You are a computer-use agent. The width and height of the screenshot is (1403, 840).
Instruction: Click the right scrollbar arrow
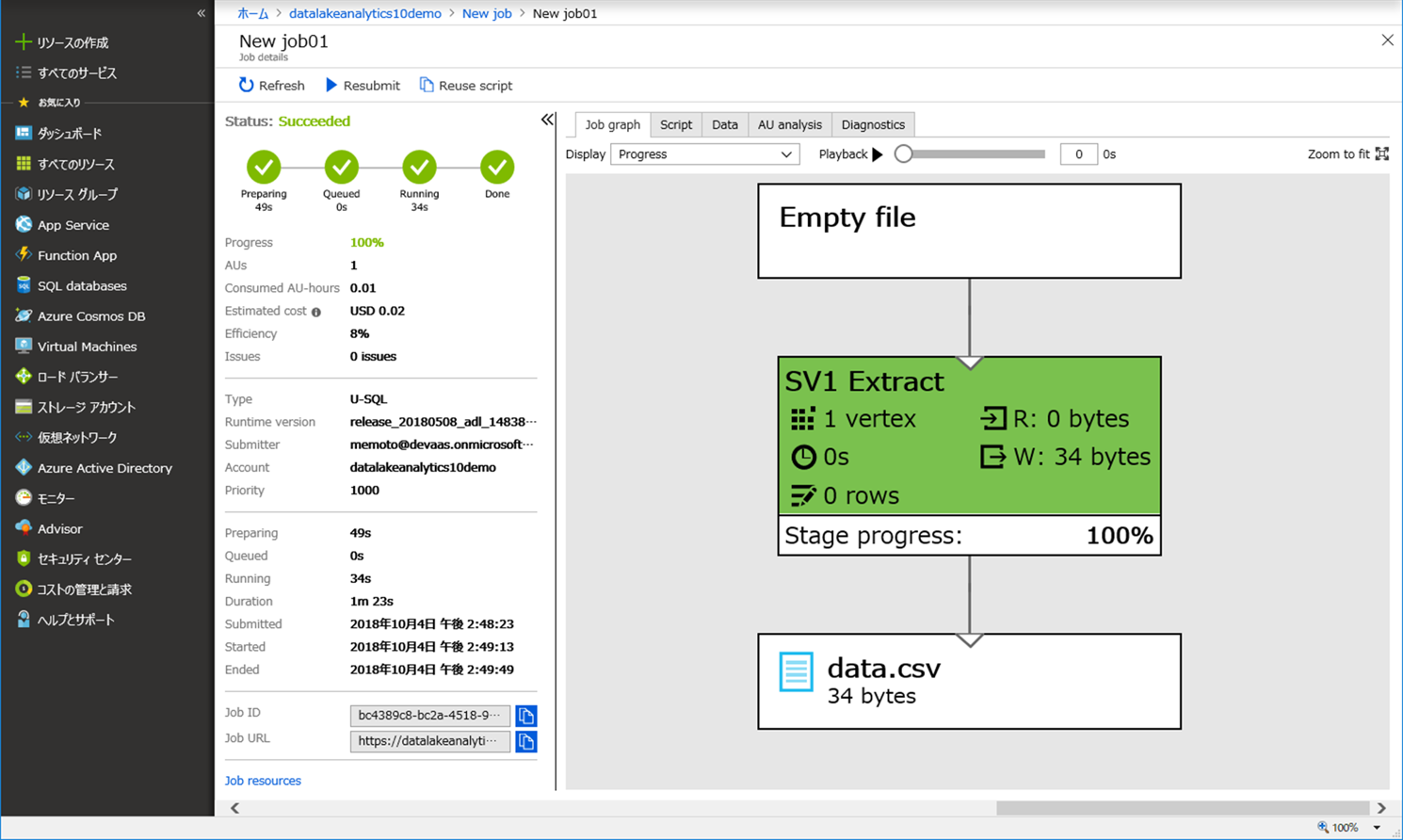[1381, 808]
